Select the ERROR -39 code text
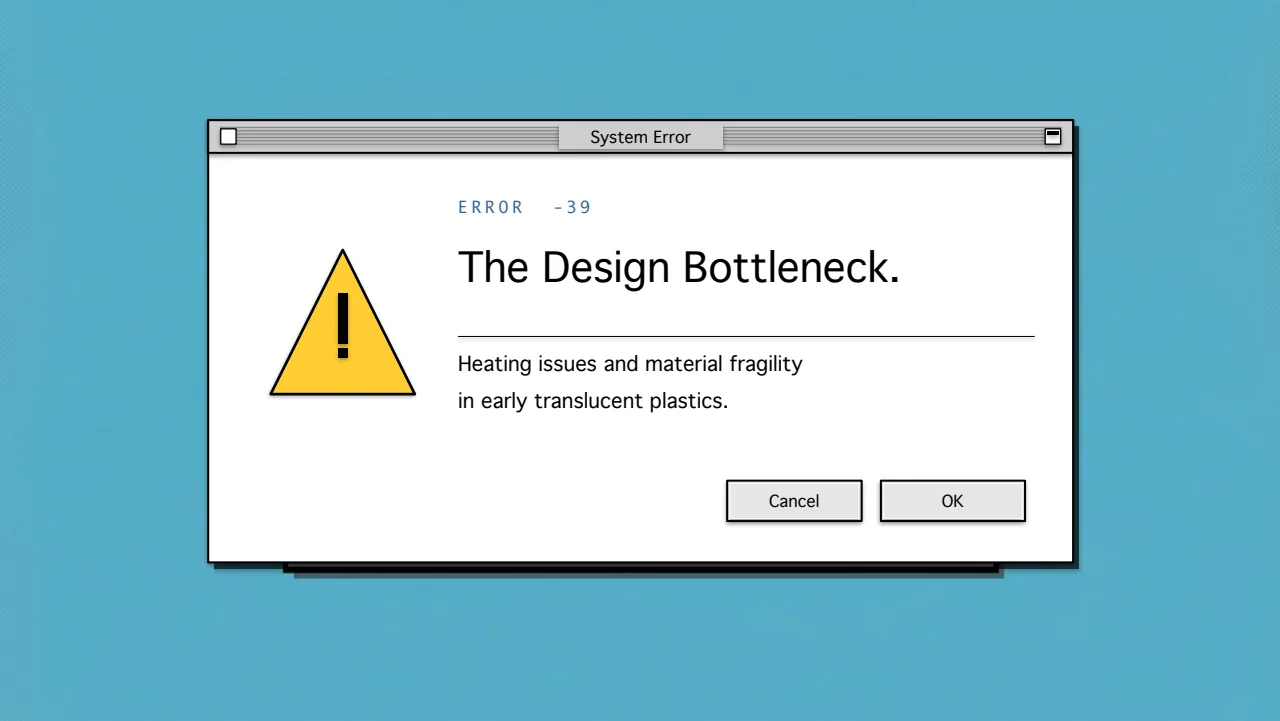This screenshot has height=721, width=1280. tap(525, 208)
